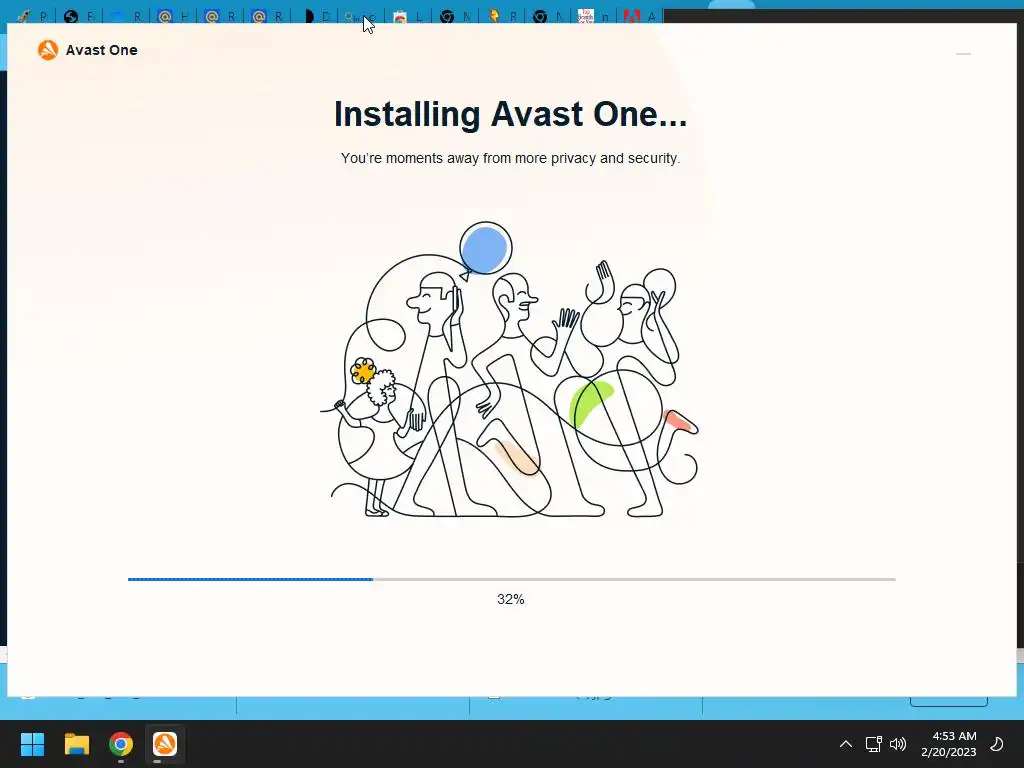Switch to the Chrome Web Store 'L' tab
This screenshot has height=768, width=1024.
click(408, 16)
